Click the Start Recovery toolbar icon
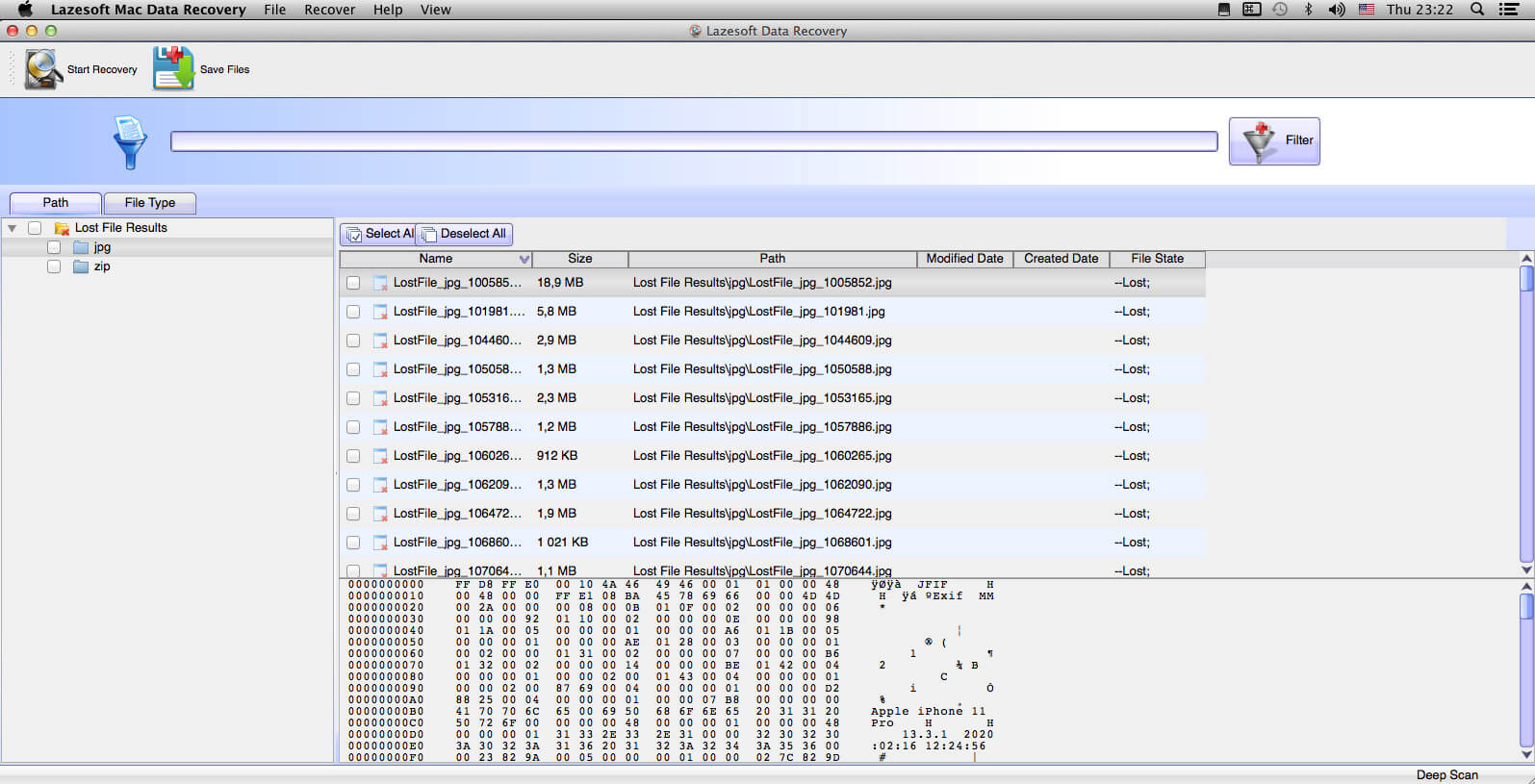This screenshot has height=784, width=1535. tap(43, 69)
